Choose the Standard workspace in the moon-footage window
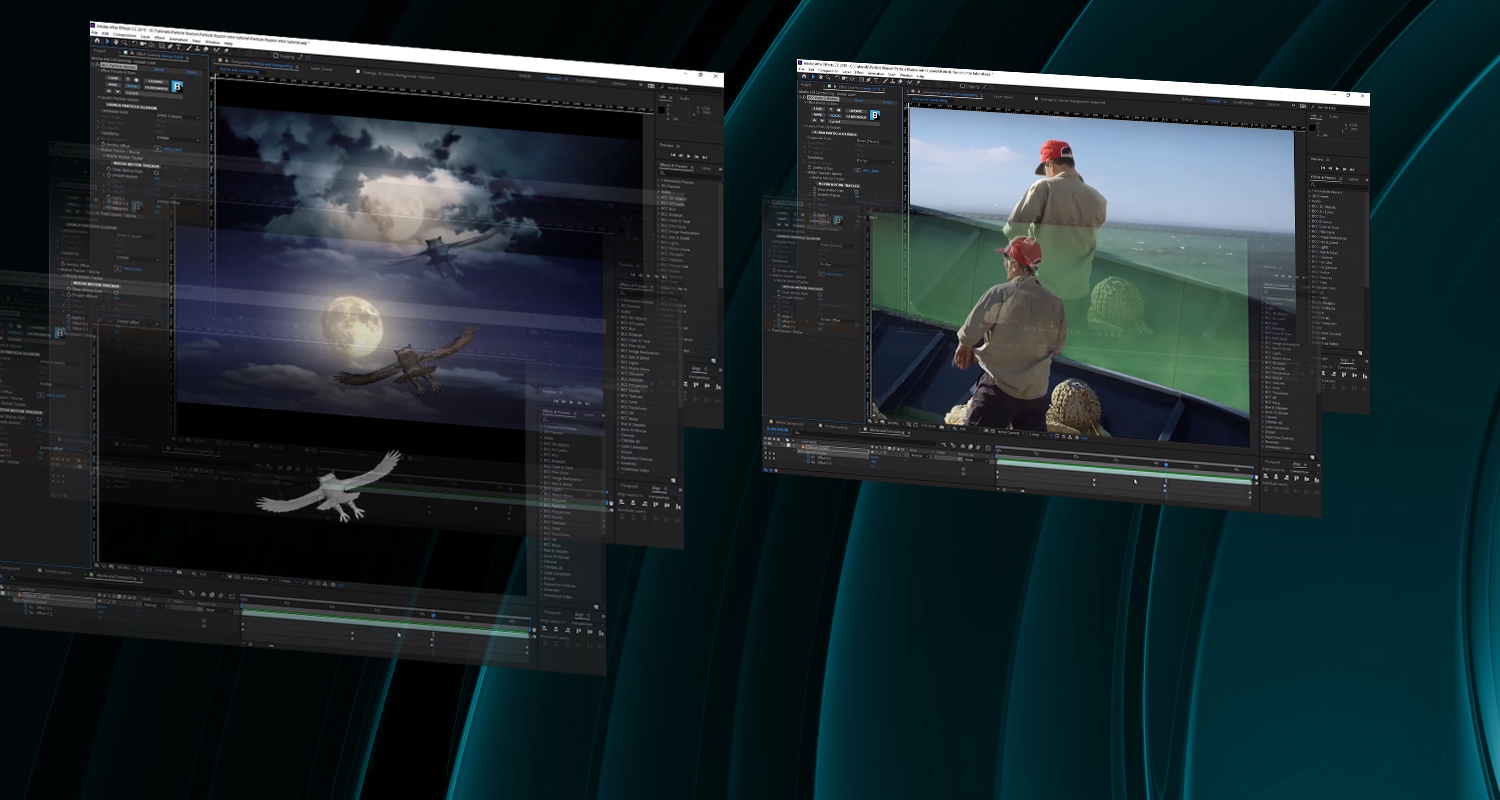Image resolution: width=1500 pixels, height=800 pixels. click(x=553, y=78)
